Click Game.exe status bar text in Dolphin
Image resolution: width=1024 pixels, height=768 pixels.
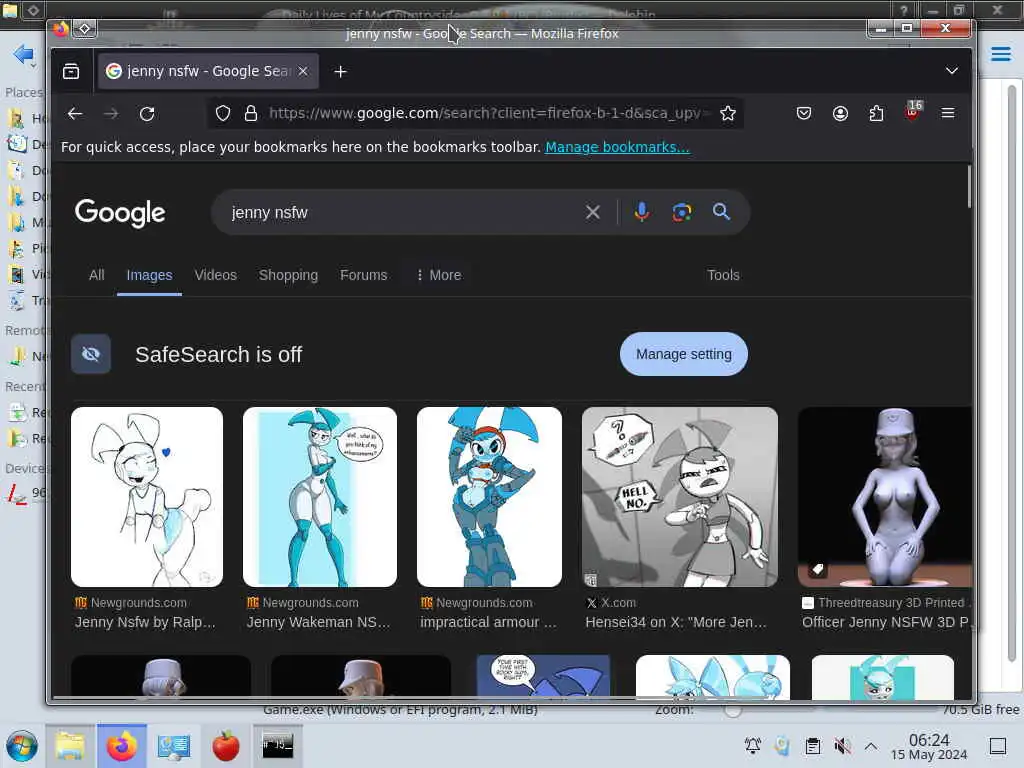point(400,709)
